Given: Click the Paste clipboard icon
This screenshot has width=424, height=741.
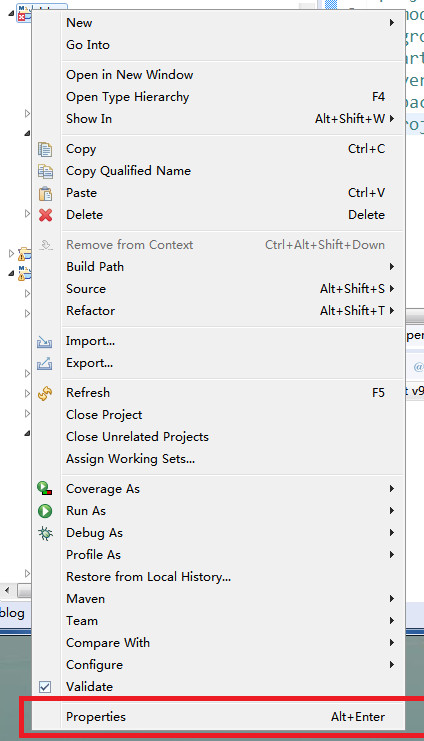Looking at the screenshot, I should point(45,193).
